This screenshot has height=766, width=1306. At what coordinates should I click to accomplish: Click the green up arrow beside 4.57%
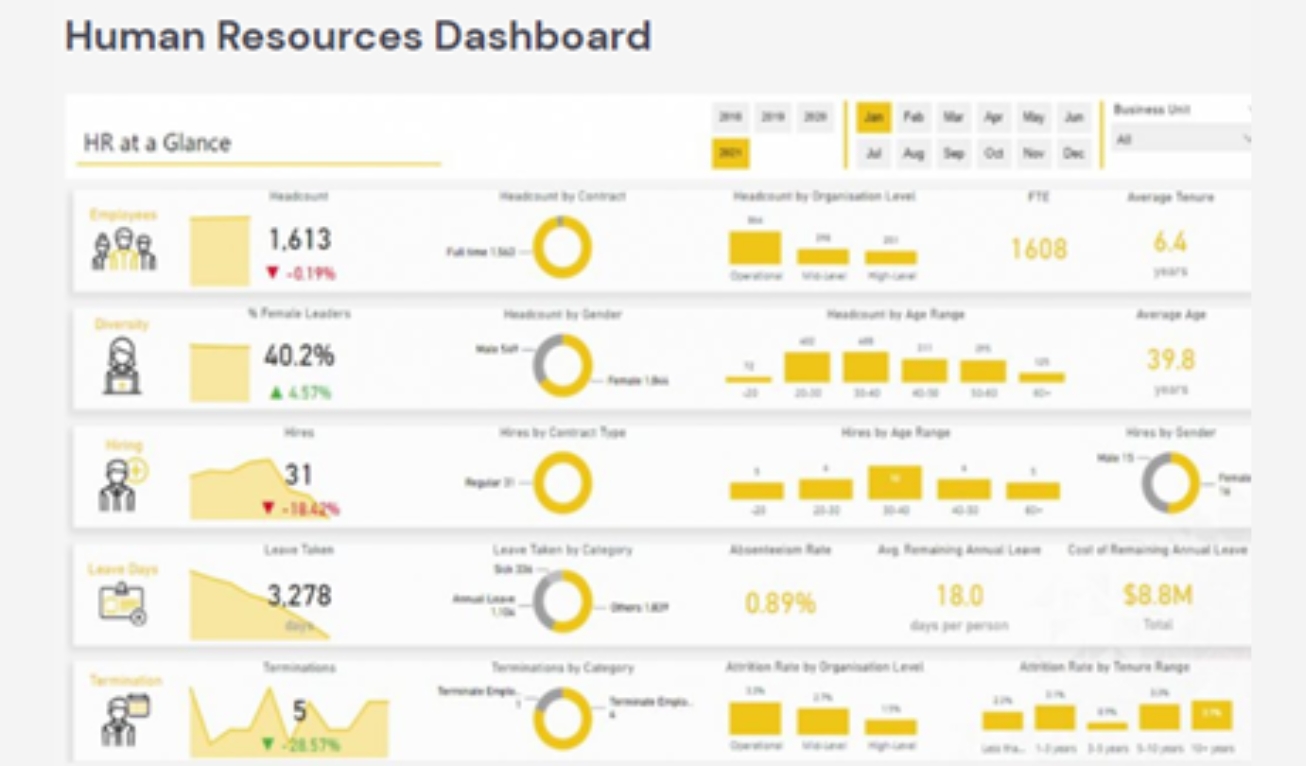[x=276, y=393]
